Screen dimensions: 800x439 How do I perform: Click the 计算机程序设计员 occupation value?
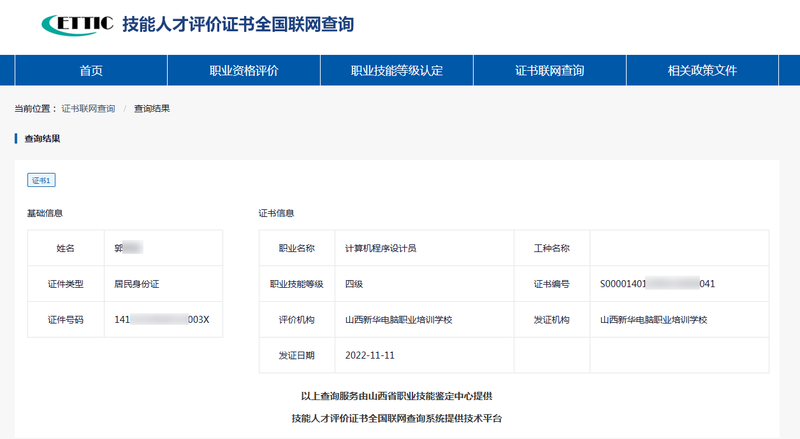[x=380, y=248]
